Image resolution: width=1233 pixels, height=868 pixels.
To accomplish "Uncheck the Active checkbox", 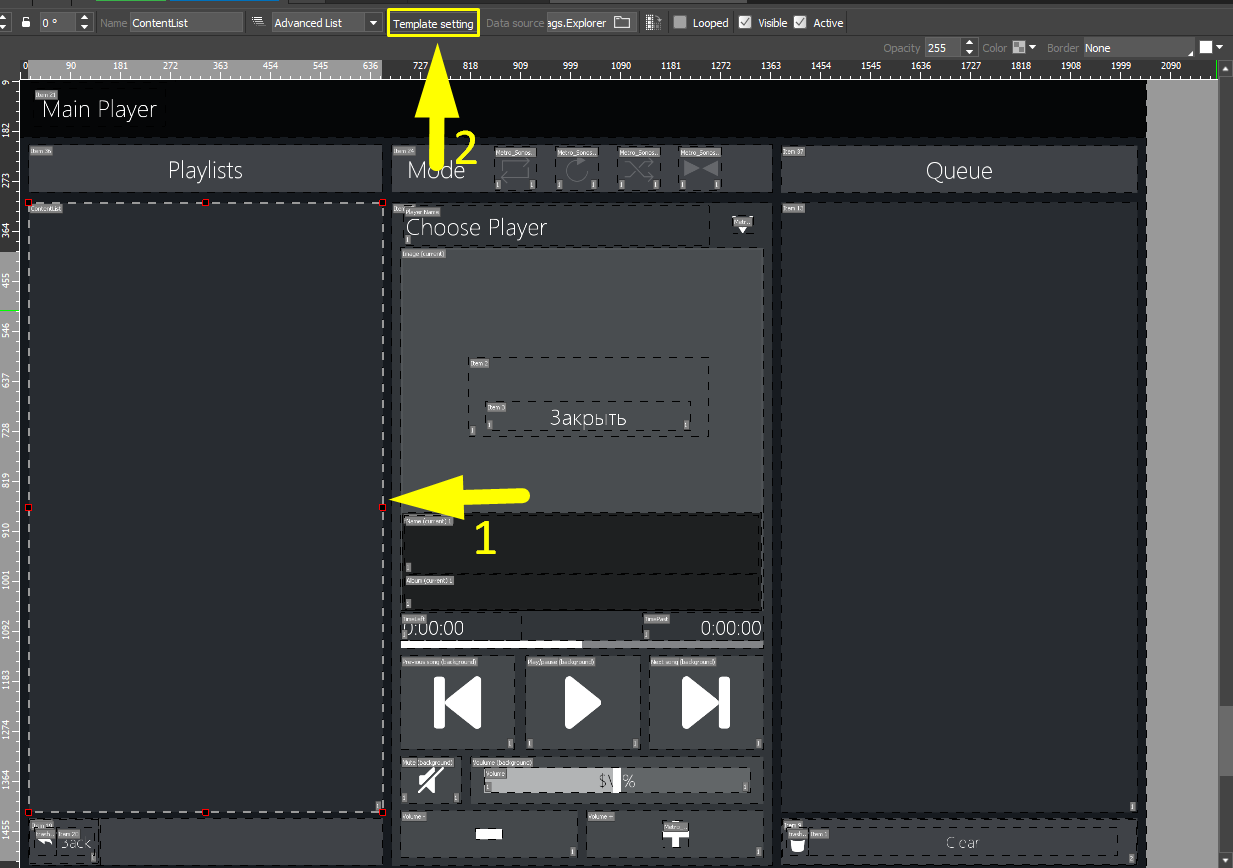I will [x=801, y=22].
